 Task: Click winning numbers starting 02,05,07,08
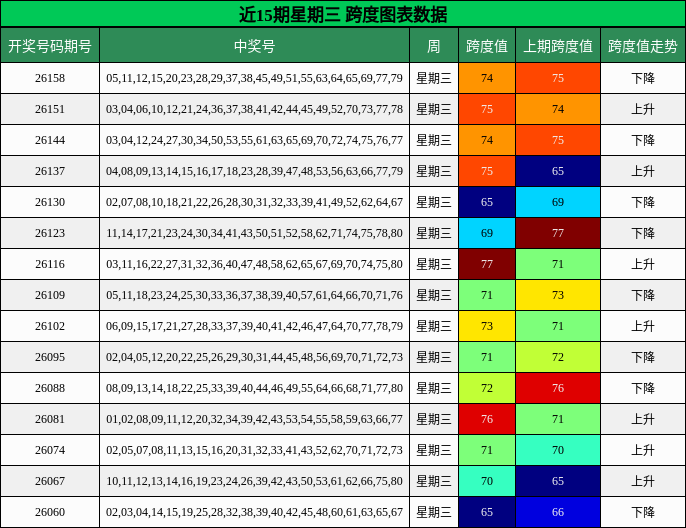coord(254,450)
